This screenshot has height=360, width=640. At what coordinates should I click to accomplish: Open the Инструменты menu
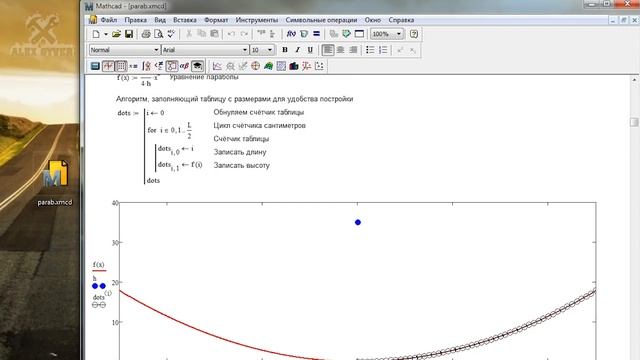257,20
